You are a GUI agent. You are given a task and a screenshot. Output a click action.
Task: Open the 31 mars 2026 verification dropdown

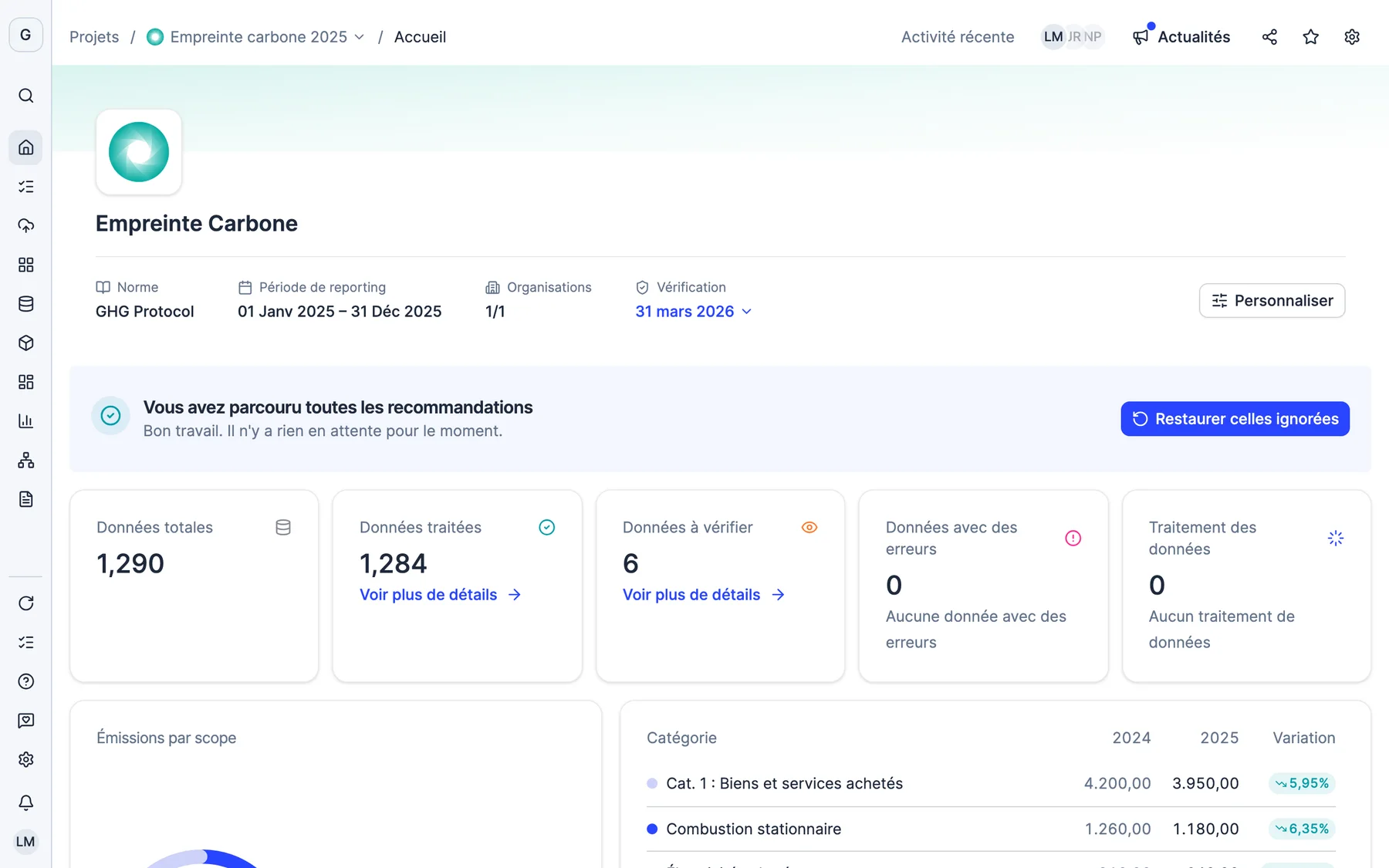tap(693, 312)
